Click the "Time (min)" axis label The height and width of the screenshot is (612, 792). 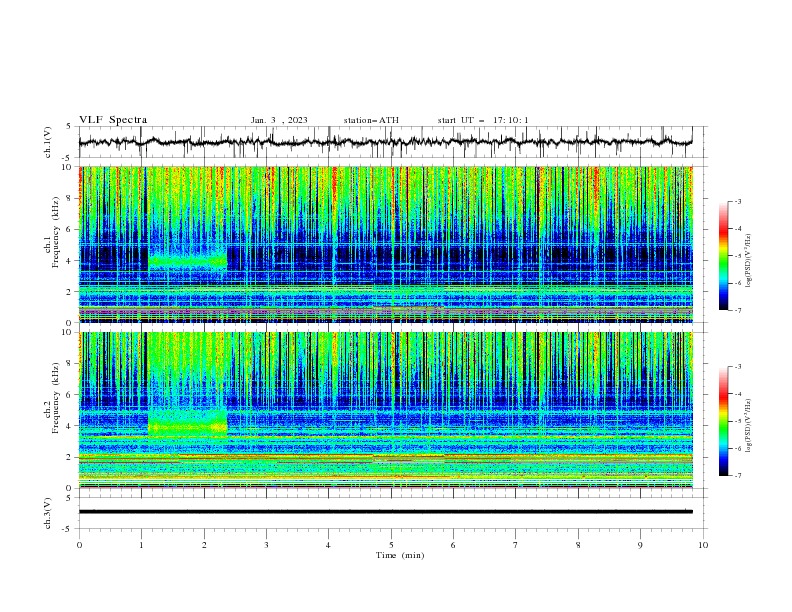coord(400,555)
